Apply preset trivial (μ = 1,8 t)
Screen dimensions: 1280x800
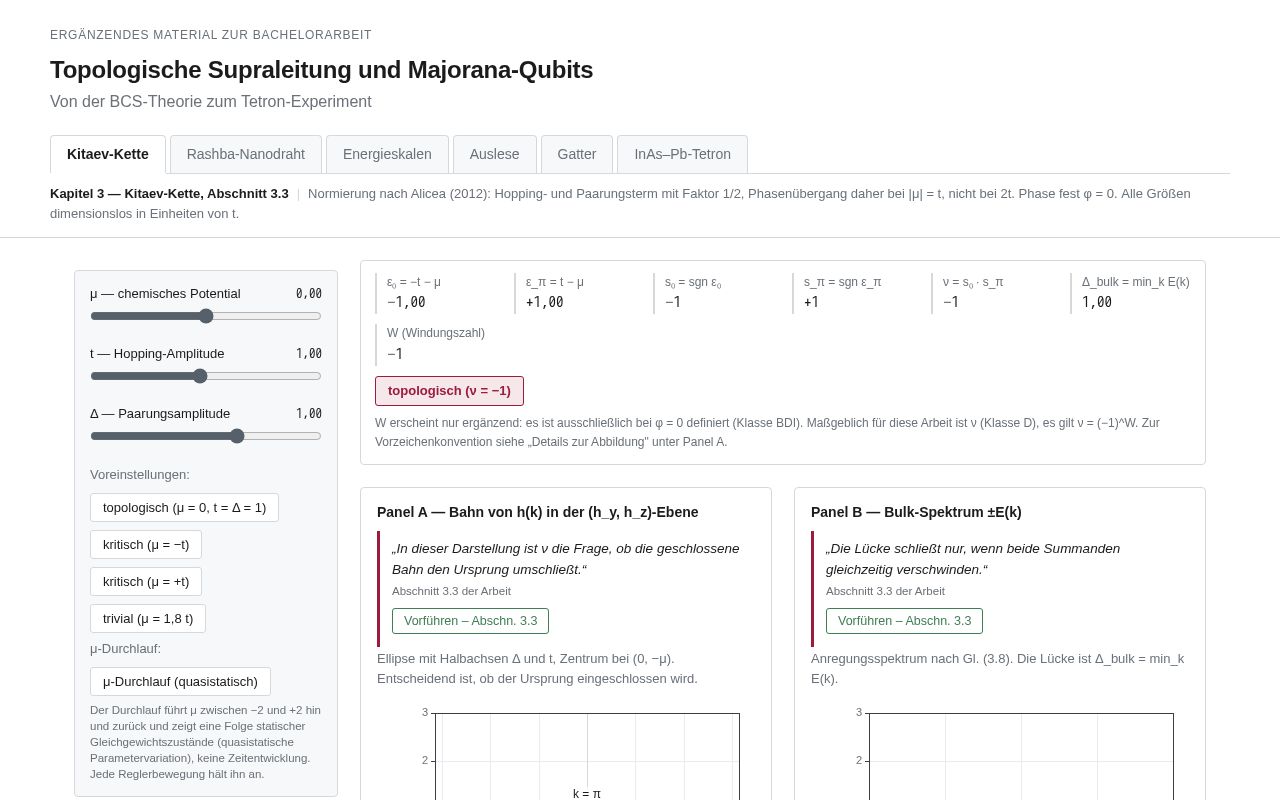[x=148, y=618]
